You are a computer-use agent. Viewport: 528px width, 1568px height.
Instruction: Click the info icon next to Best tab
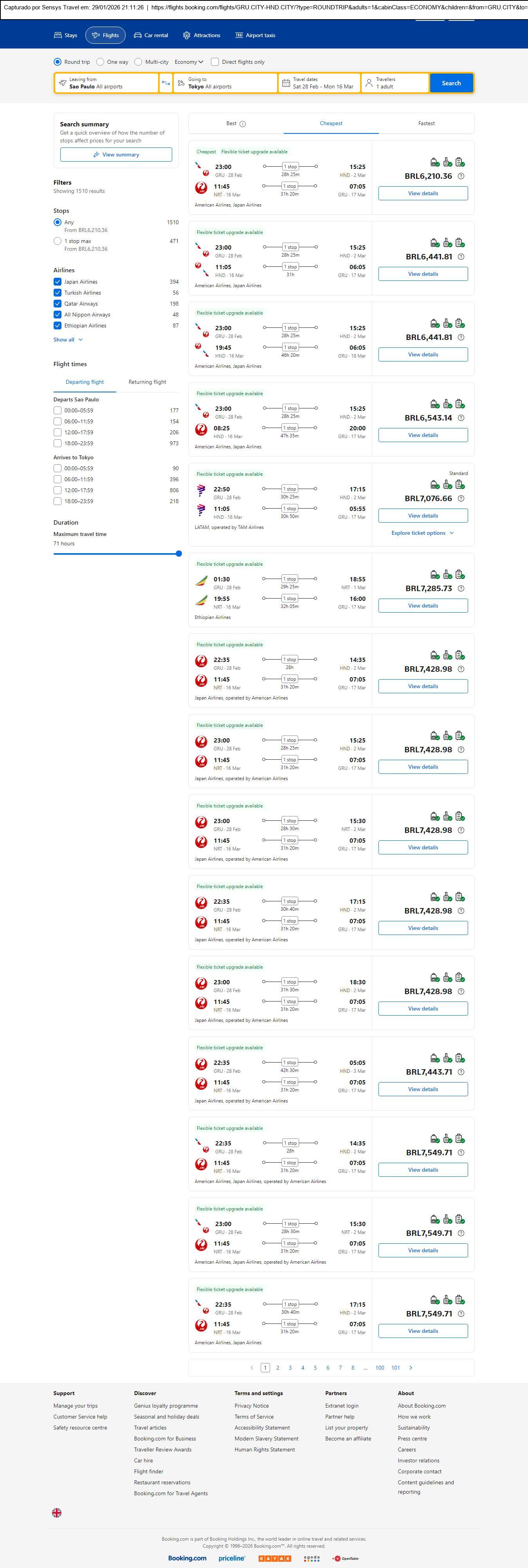[242, 124]
